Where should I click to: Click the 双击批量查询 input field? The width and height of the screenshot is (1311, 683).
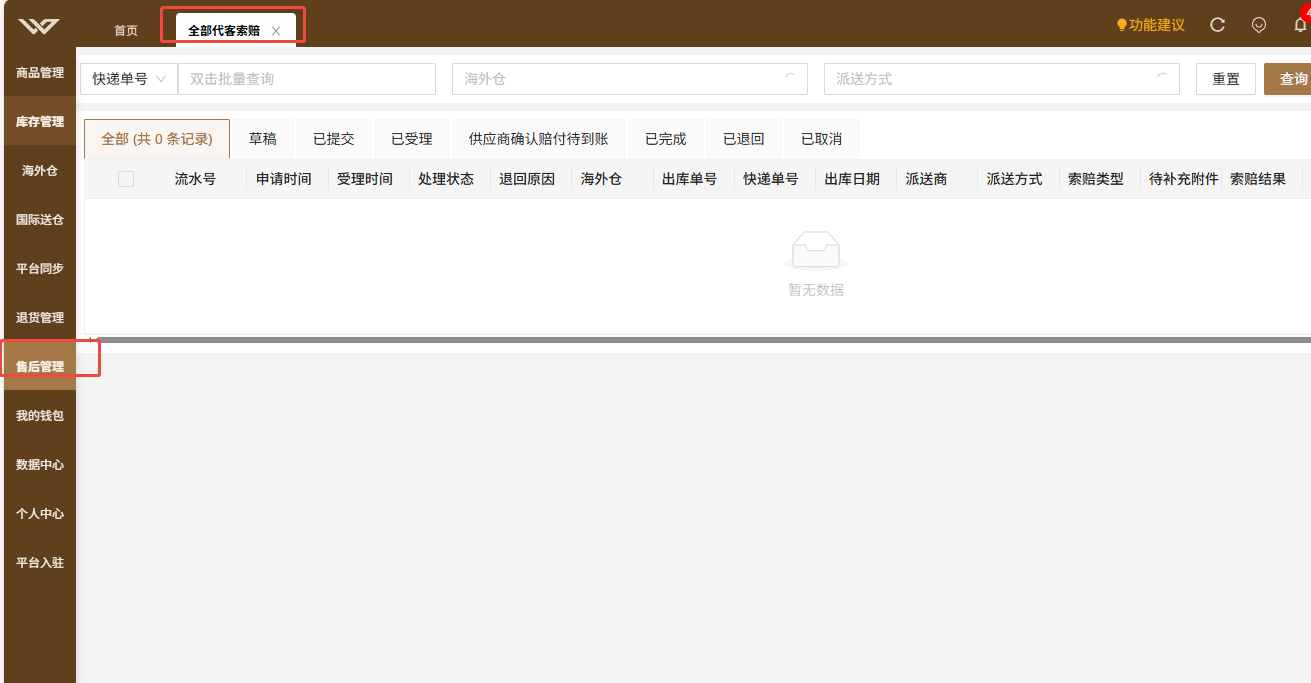pyautogui.click(x=307, y=79)
